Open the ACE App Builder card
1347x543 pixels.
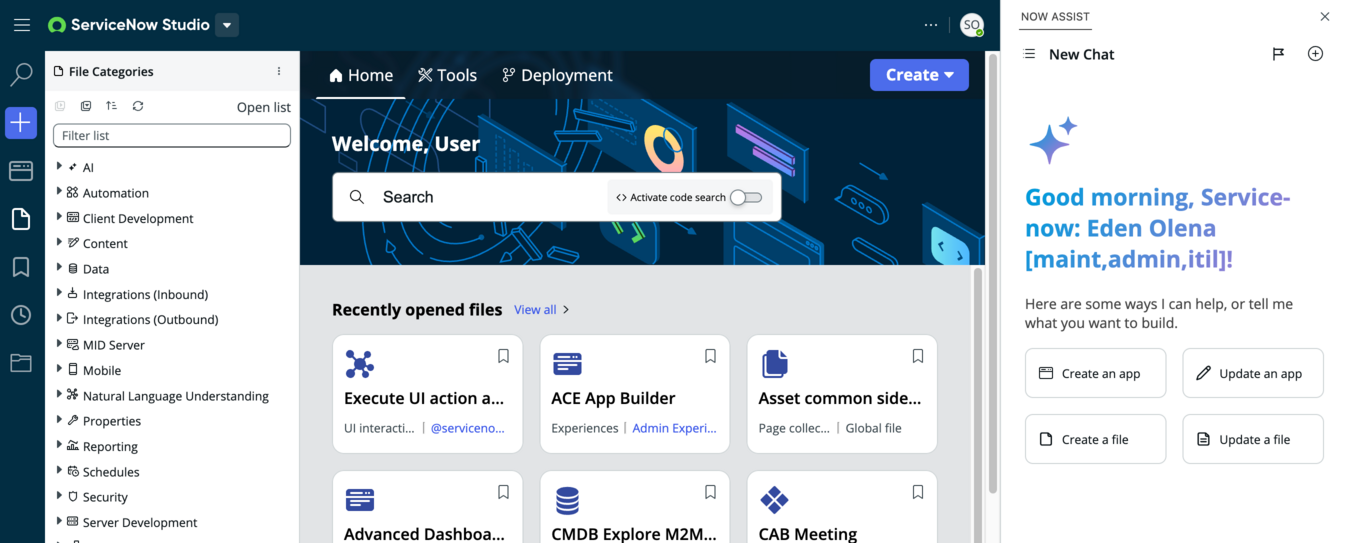pos(635,394)
